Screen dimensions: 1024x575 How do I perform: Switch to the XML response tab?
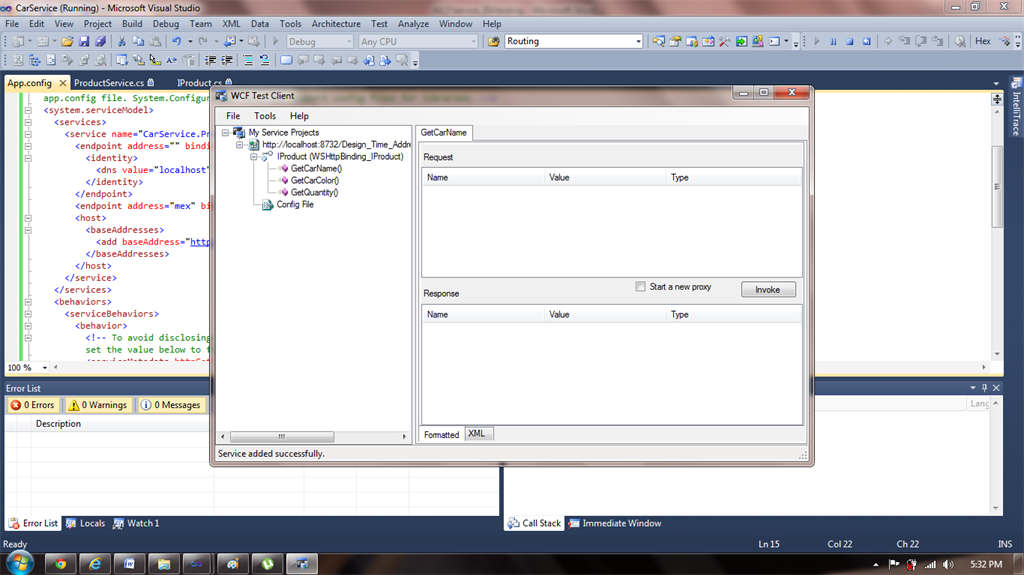477,434
